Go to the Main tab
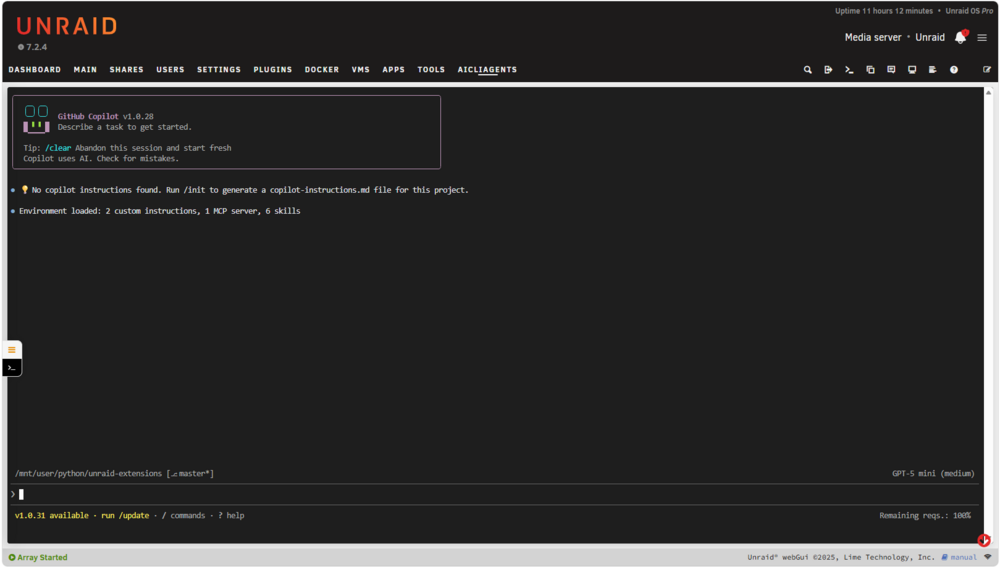Image resolution: width=1000 pixels, height=567 pixels. pyautogui.click(x=85, y=70)
